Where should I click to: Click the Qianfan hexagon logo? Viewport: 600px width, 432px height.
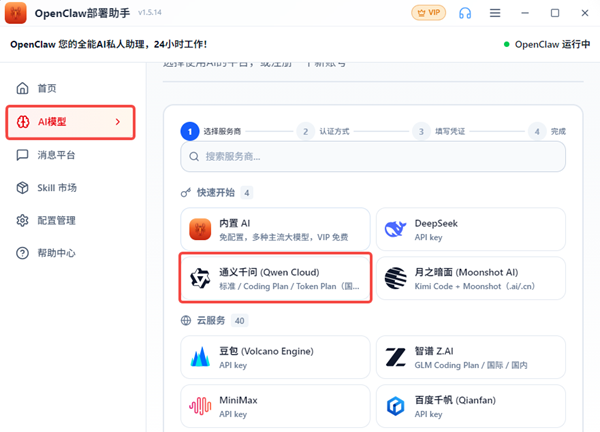[395, 406]
